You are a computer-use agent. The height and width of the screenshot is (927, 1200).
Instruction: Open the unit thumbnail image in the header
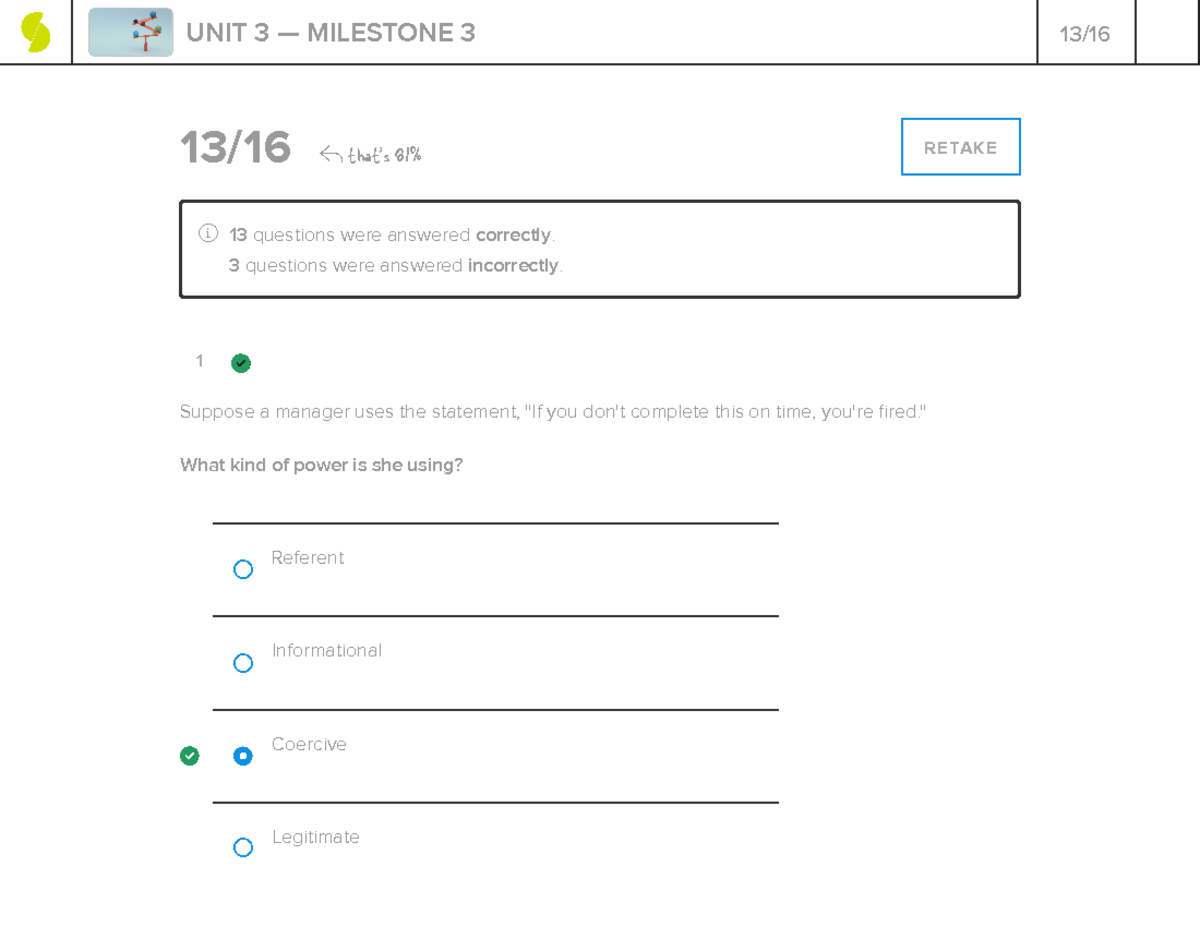(130, 32)
